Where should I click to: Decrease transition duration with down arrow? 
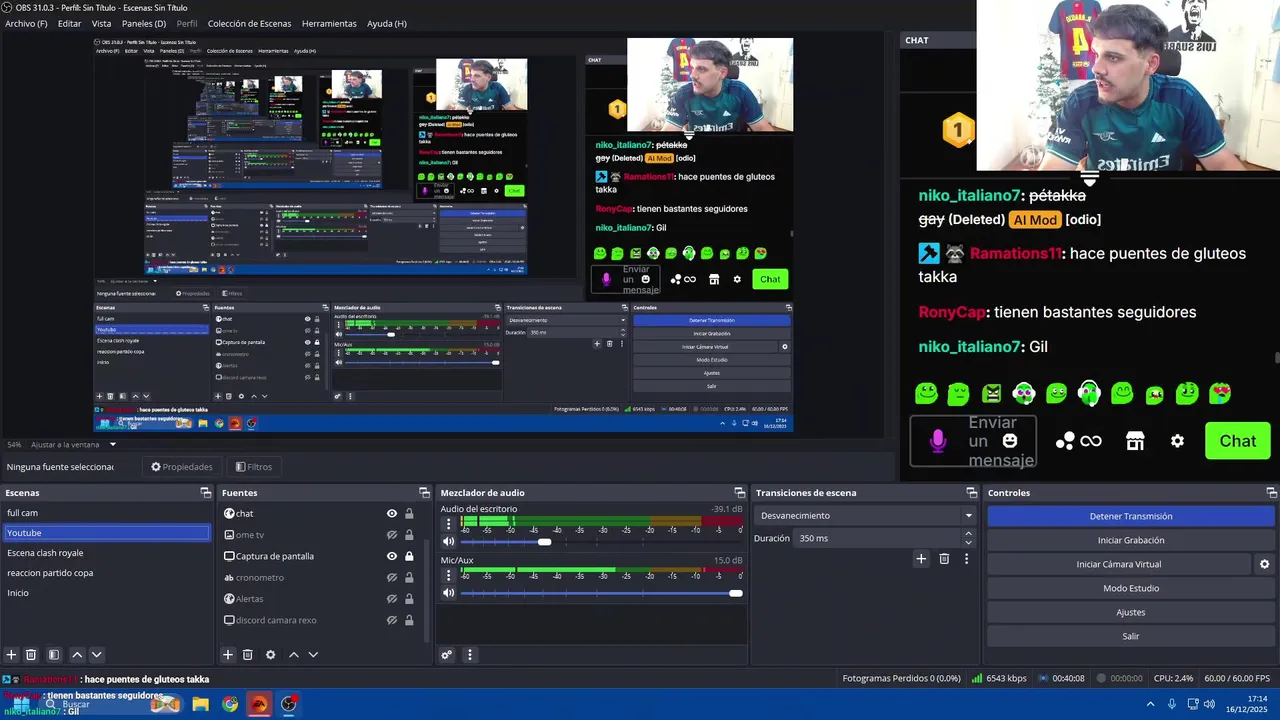tap(968, 543)
